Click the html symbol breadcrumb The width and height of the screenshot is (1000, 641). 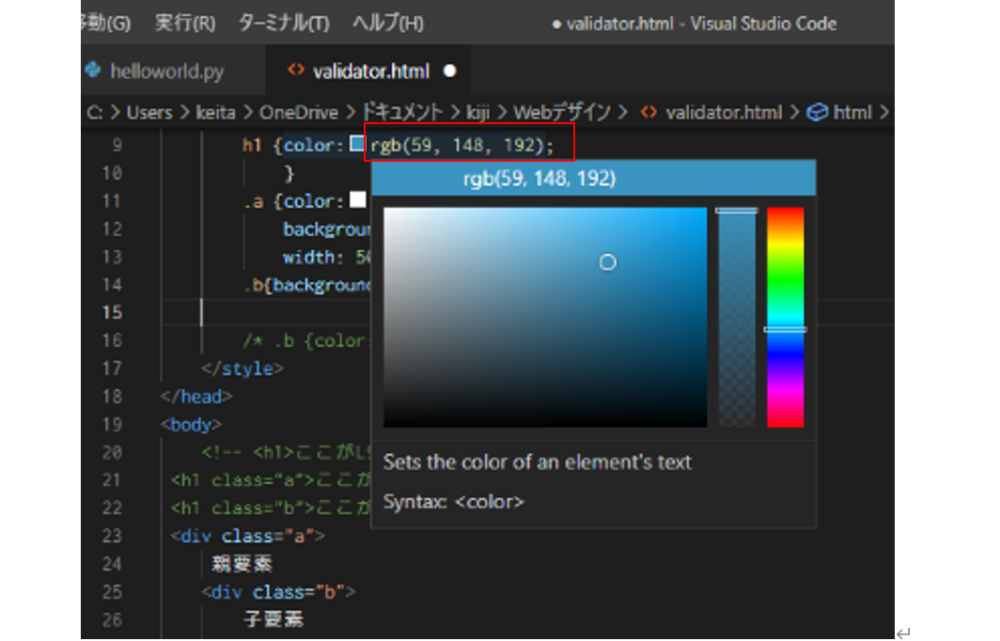coord(852,113)
